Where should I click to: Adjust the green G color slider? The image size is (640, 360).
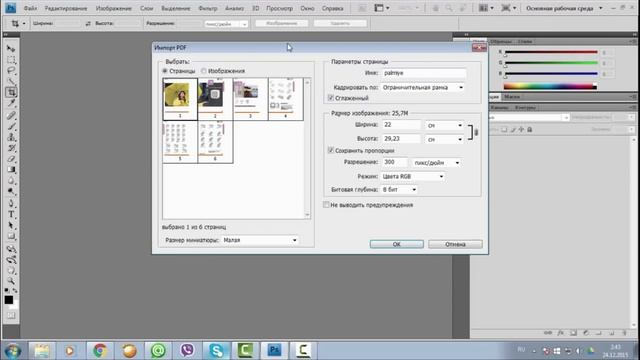point(551,63)
